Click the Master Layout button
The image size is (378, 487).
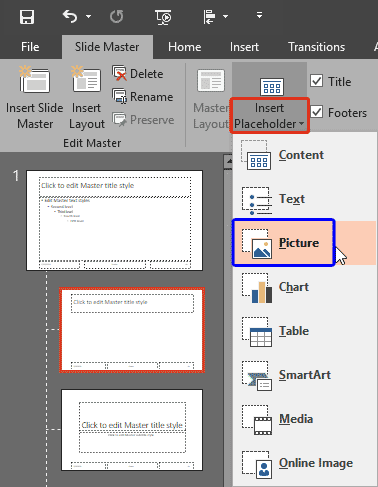211,99
